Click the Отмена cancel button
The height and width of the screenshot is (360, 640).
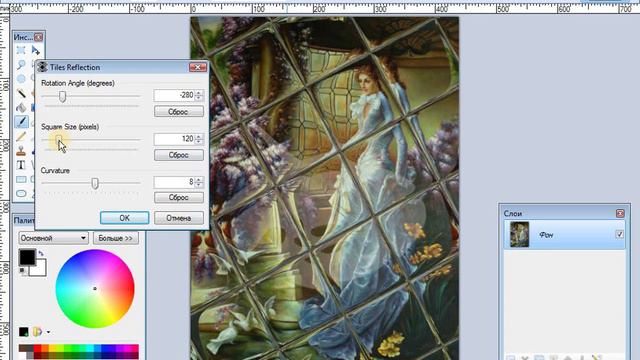point(179,218)
